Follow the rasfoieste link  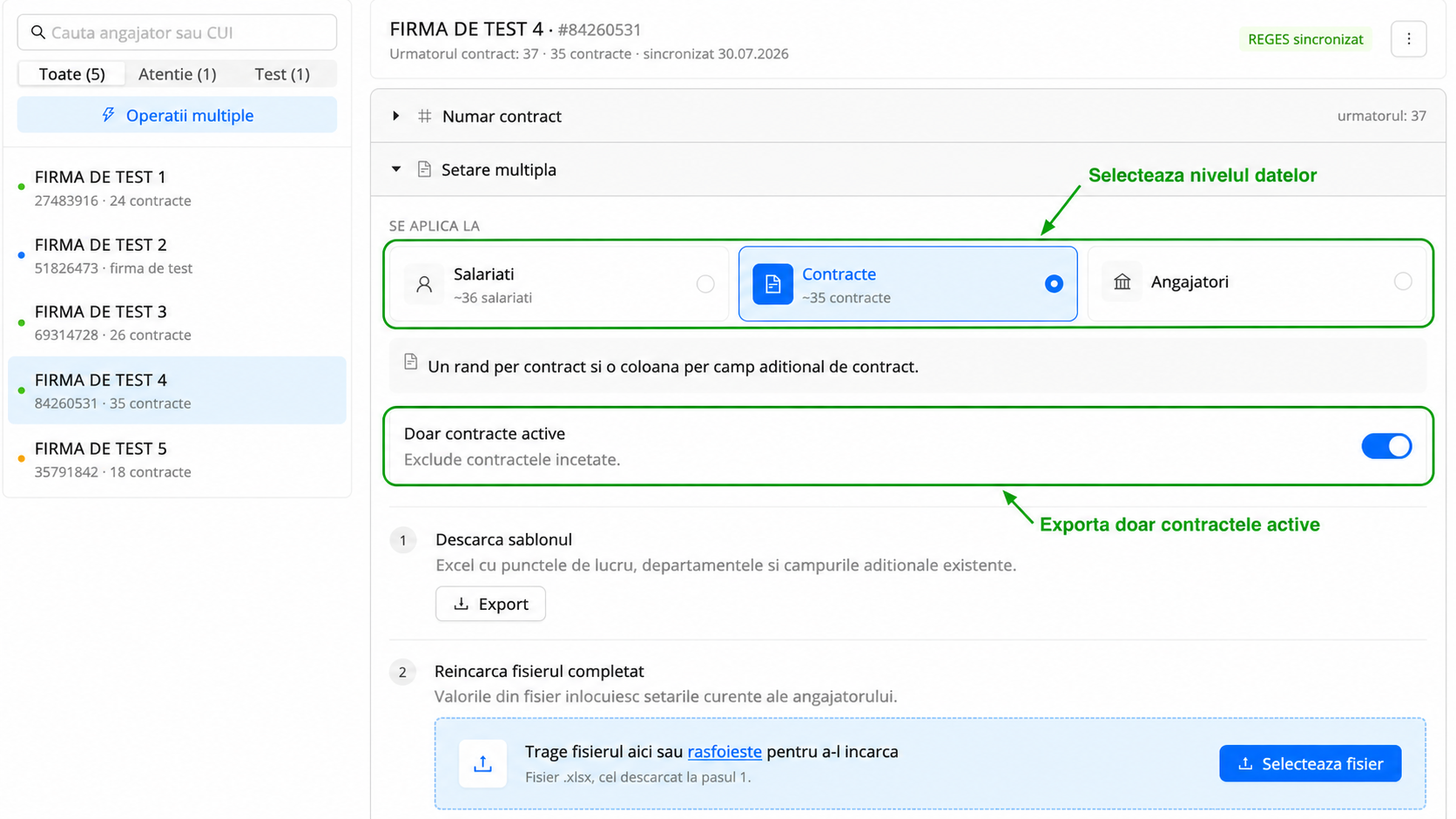725,752
